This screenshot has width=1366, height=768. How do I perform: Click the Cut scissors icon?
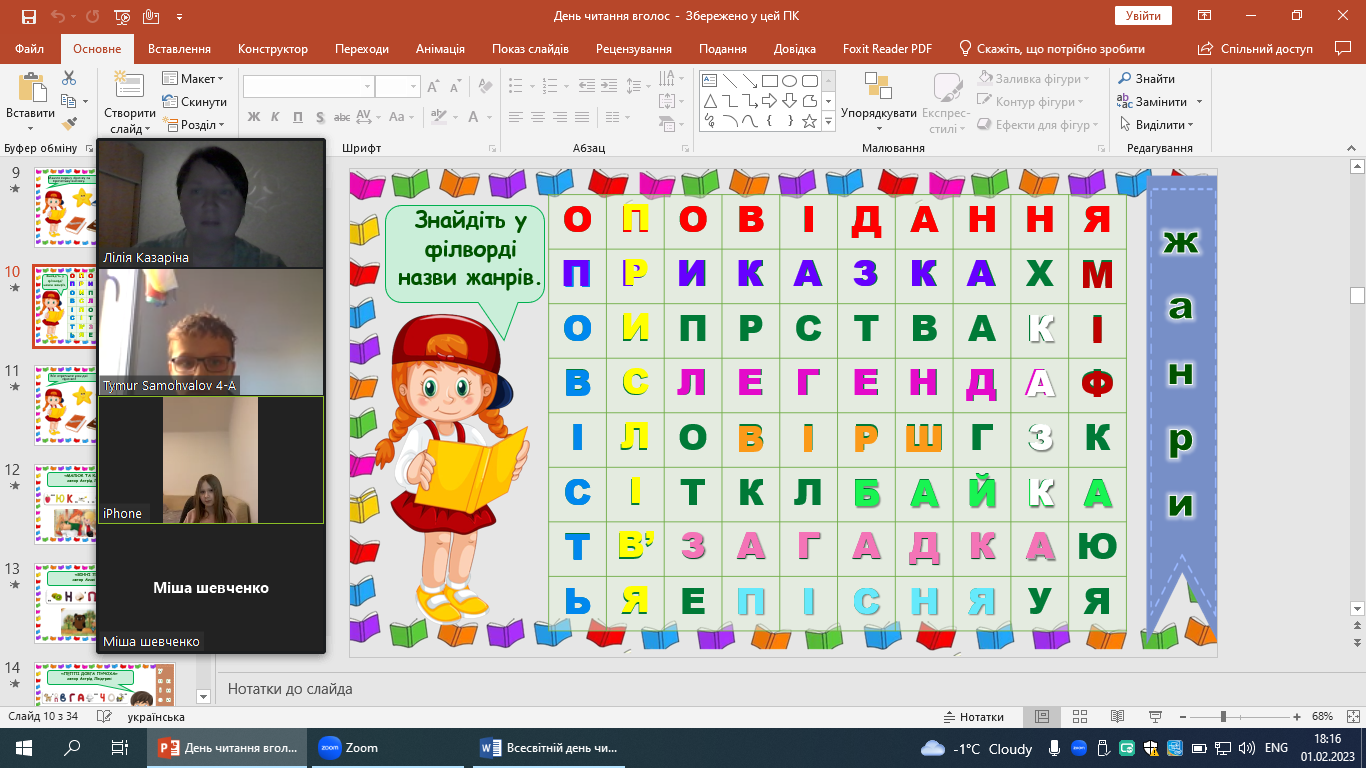[x=69, y=78]
